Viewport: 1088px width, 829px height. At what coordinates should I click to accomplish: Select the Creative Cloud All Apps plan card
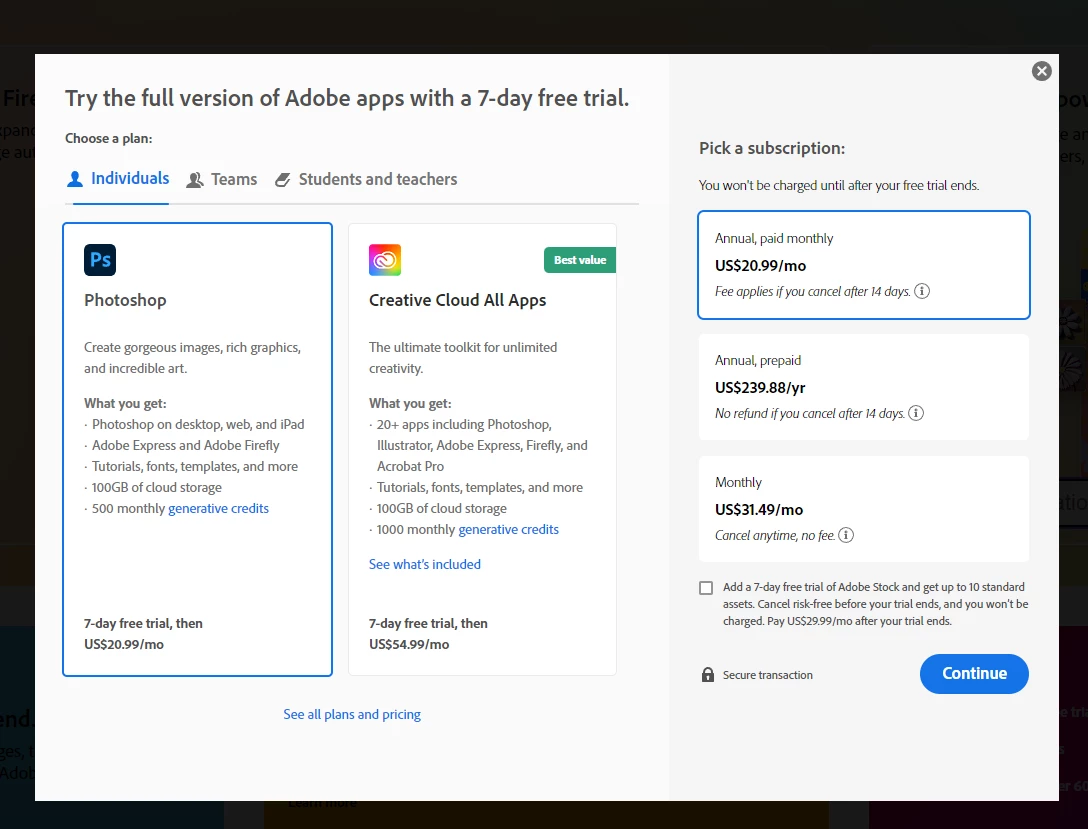[482, 449]
